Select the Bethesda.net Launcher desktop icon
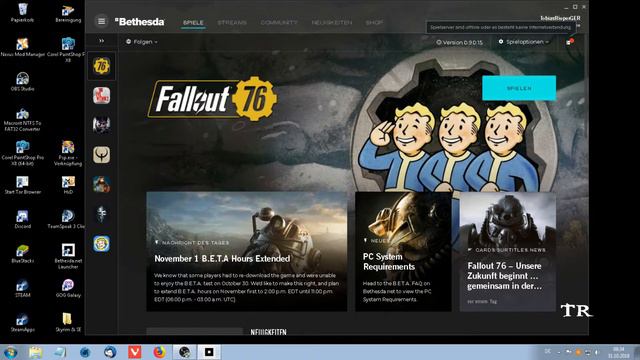Screen dimensions: 640x360 [68, 256]
